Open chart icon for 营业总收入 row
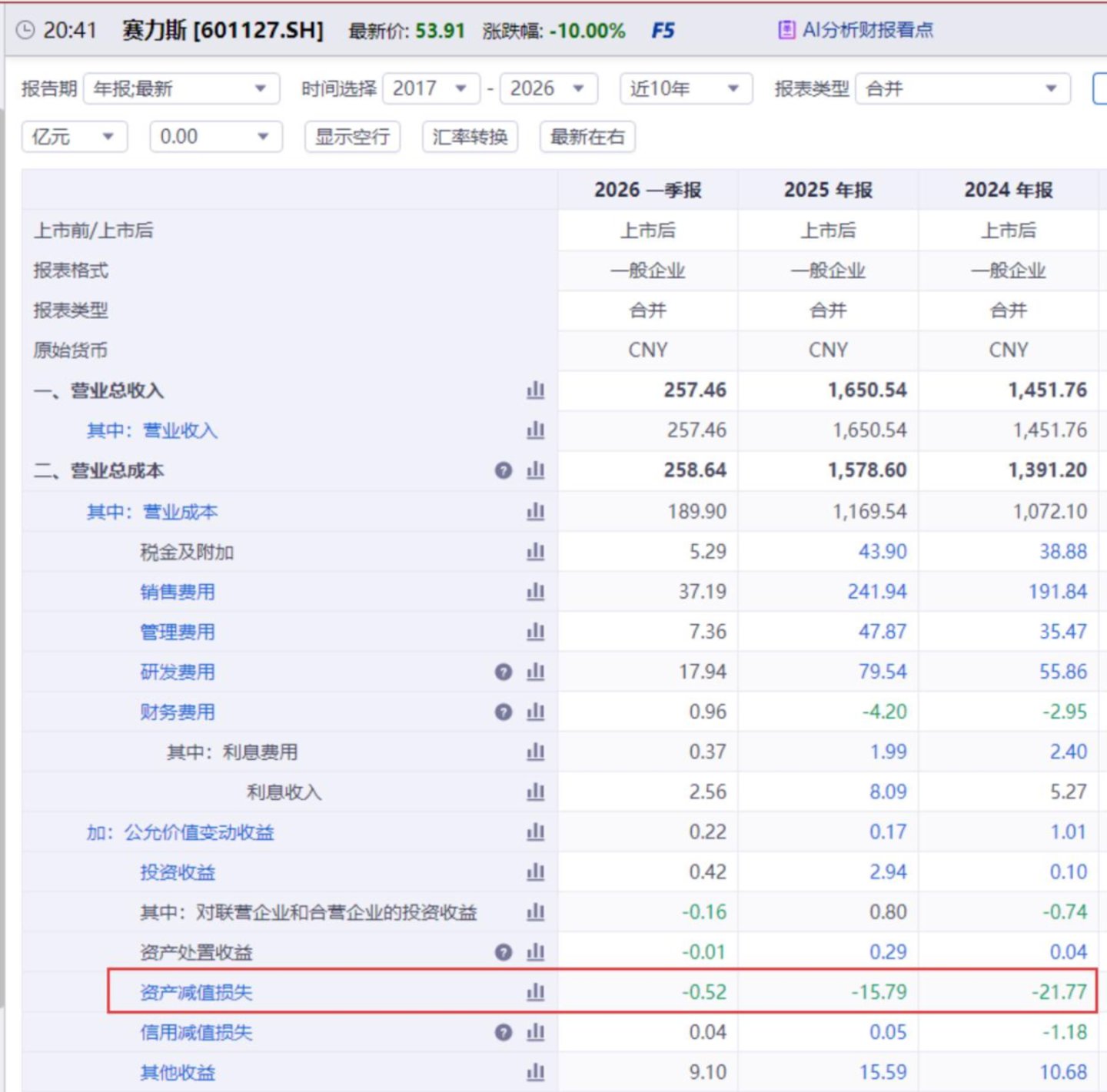The image size is (1107, 1092). pyautogui.click(x=536, y=390)
